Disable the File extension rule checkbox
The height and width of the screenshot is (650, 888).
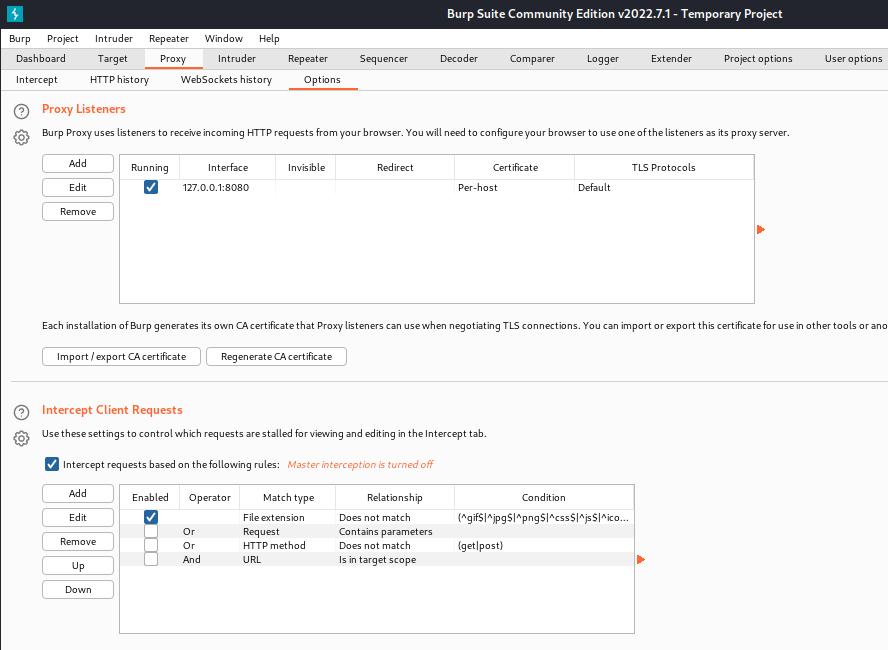point(151,517)
